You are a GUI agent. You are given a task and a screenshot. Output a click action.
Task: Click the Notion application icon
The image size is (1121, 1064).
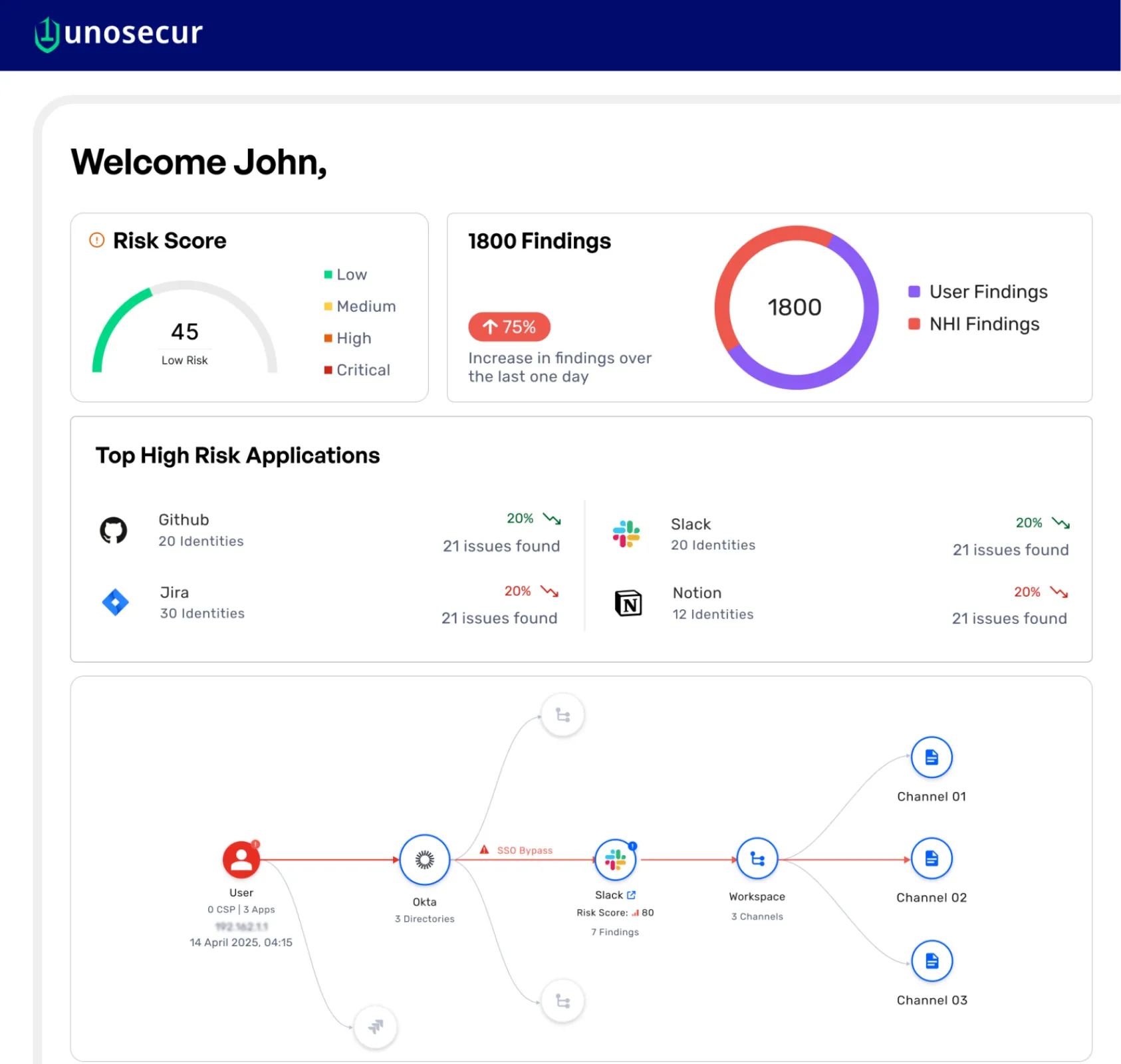[628, 603]
